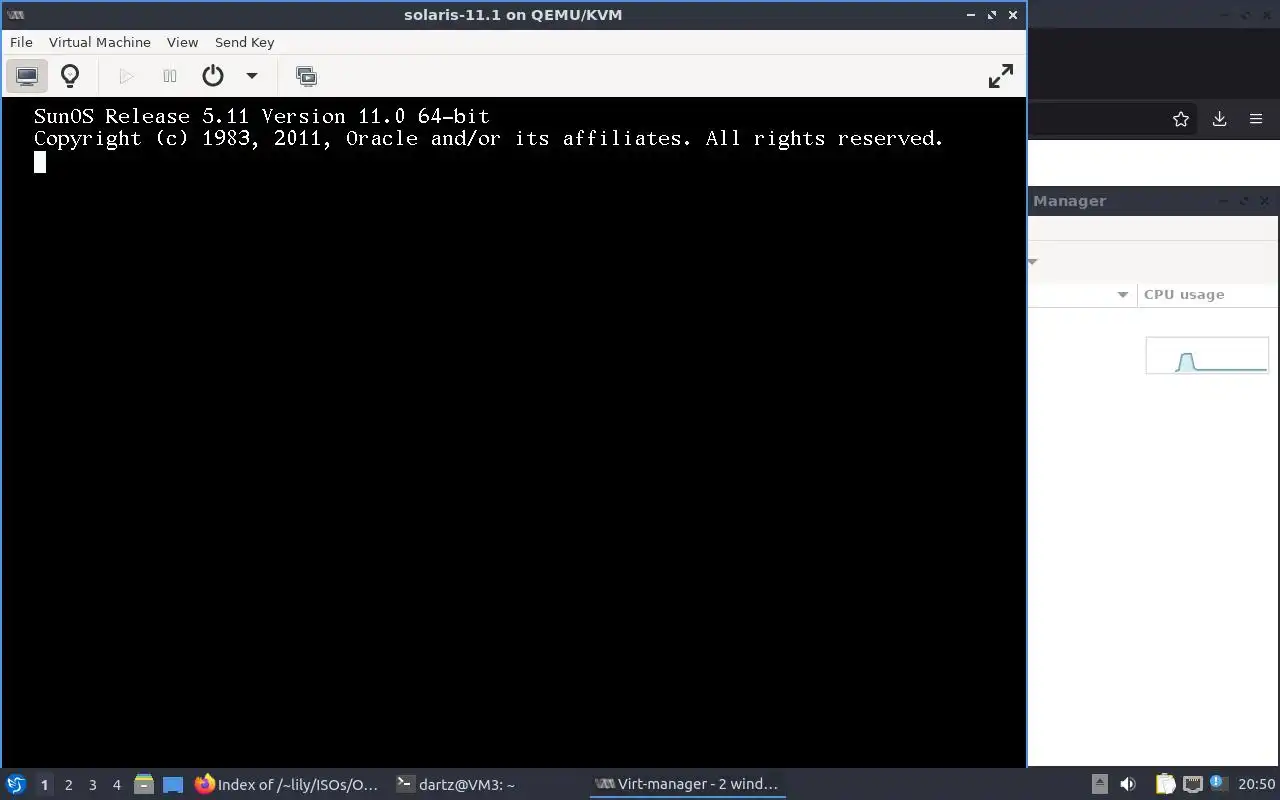
Task: Open the column dropdown arrow beside CPU usage
Action: [x=1122, y=294]
